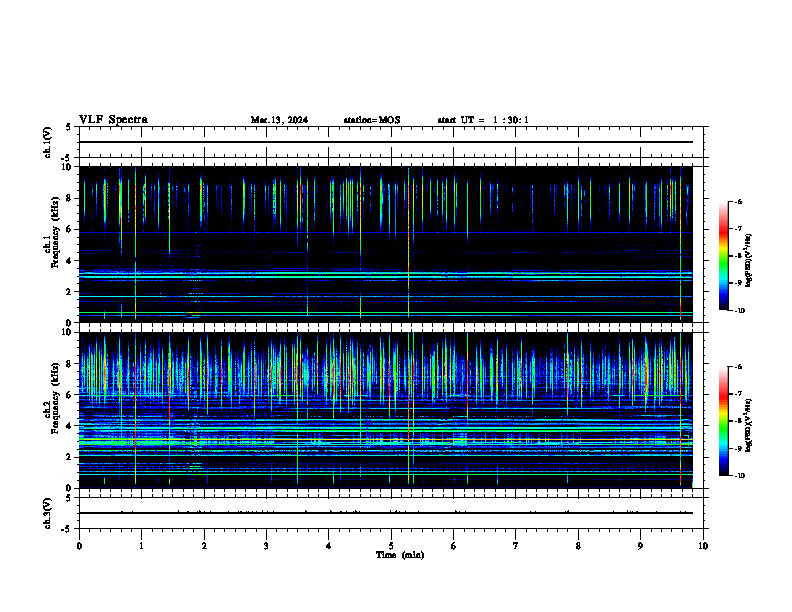The height and width of the screenshot is (612, 792).
Task: Click the "ch.1(V)" axis label
Action: point(47,142)
